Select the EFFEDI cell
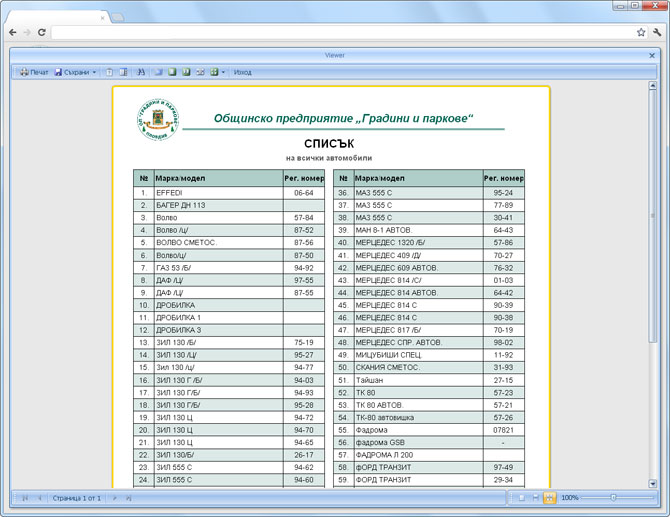The height and width of the screenshot is (517, 670). [219, 193]
